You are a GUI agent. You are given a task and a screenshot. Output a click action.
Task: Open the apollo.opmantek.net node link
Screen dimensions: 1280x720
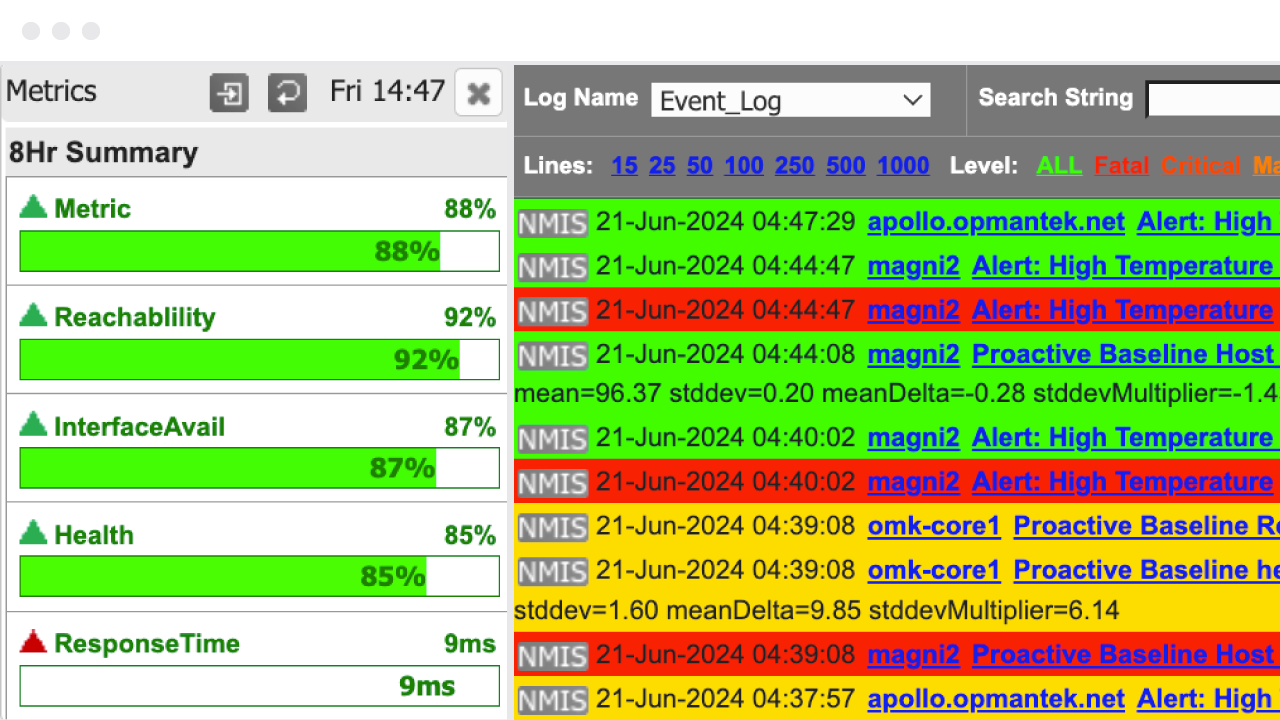pyautogui.click(x=996, y=222)
